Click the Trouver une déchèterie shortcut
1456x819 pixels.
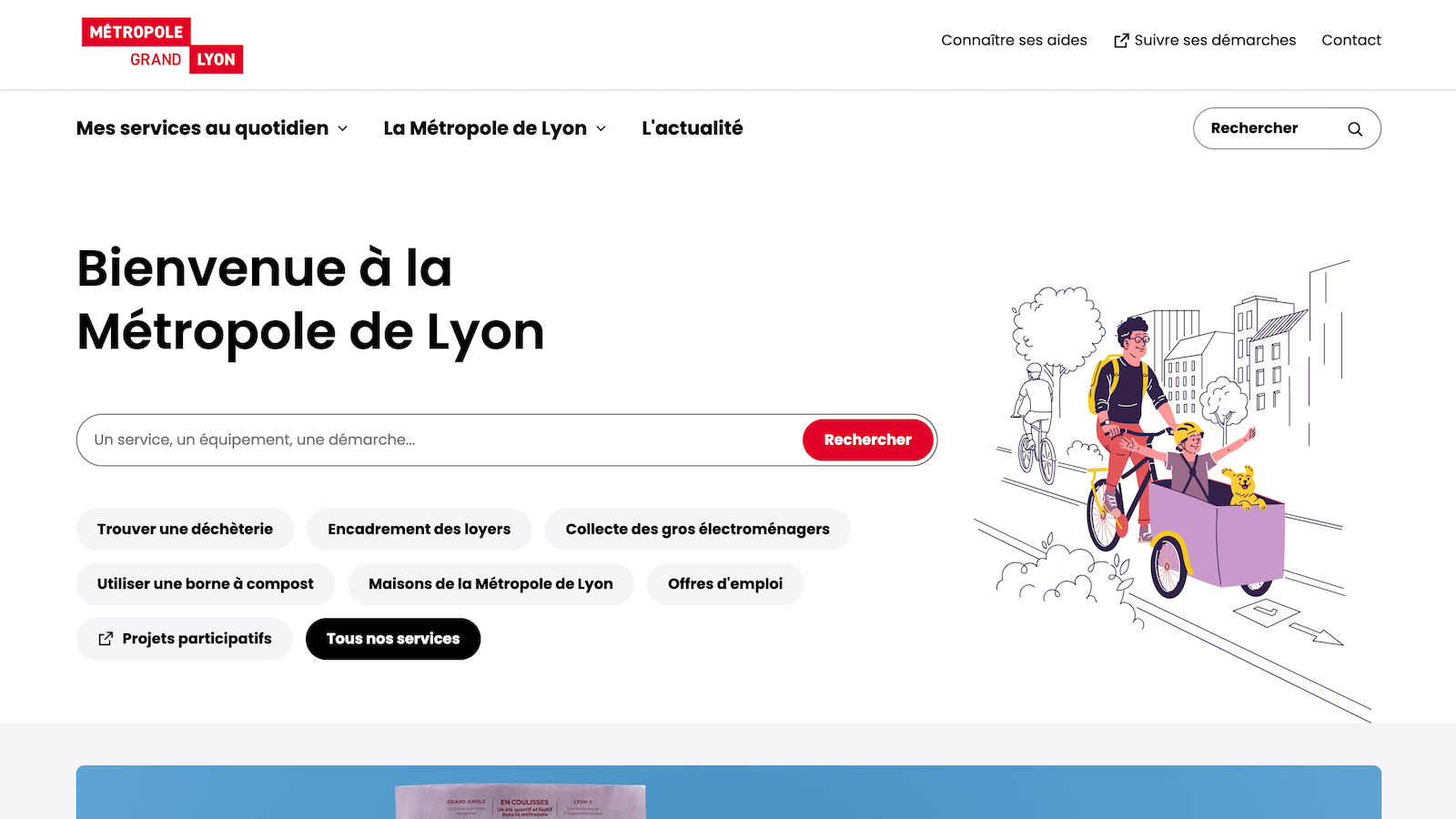[185, 529]
